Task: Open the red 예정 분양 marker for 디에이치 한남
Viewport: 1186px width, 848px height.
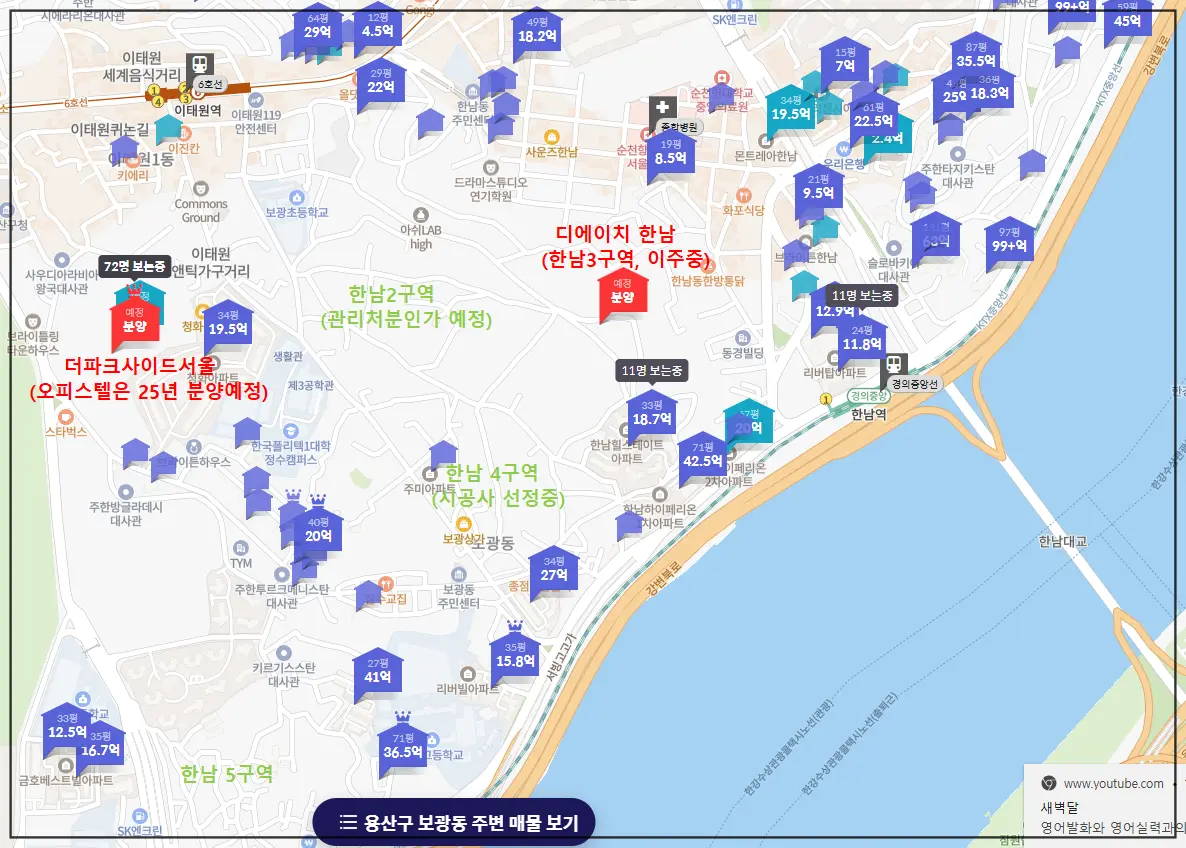Action: click(x=624, y=297)
